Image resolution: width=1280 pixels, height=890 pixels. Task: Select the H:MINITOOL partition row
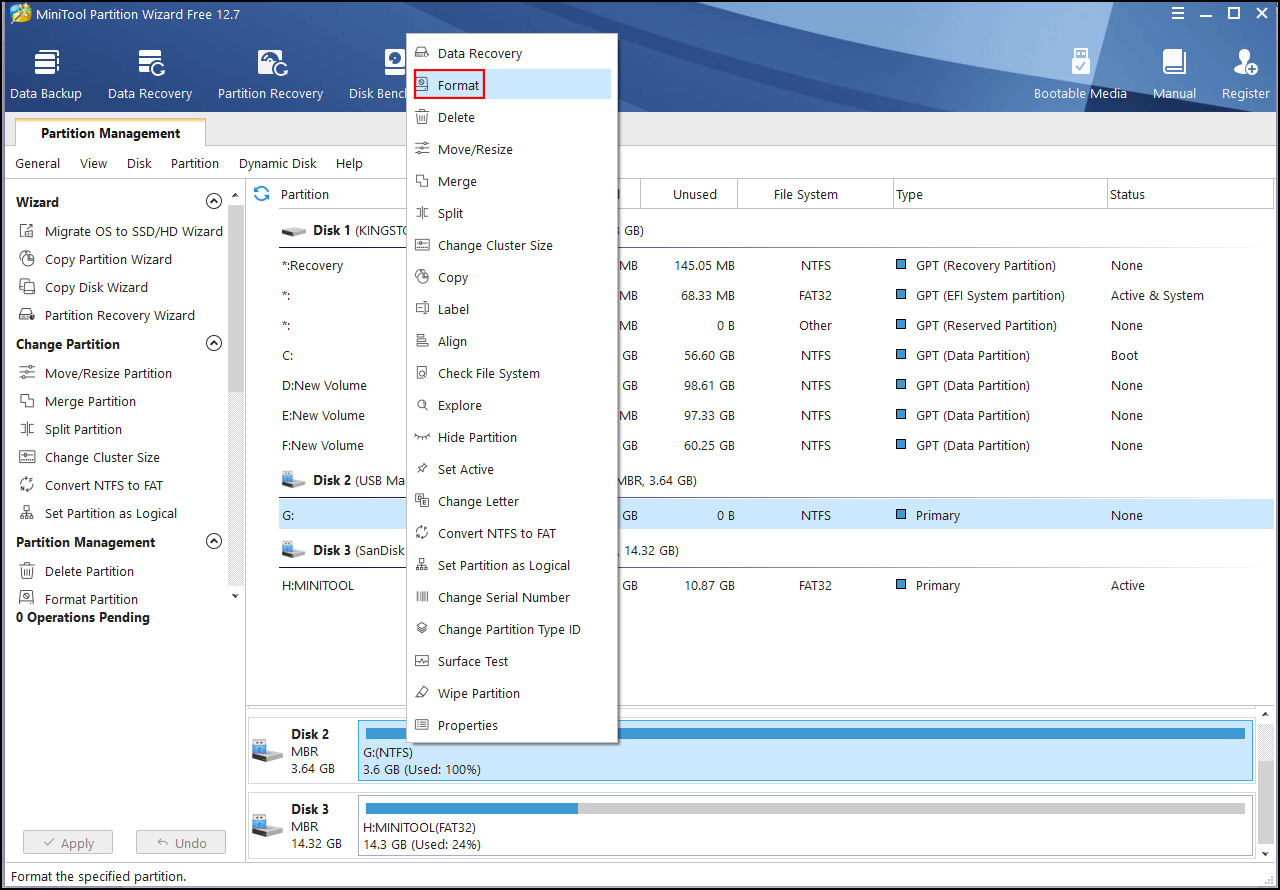click(x=317, y=586)
